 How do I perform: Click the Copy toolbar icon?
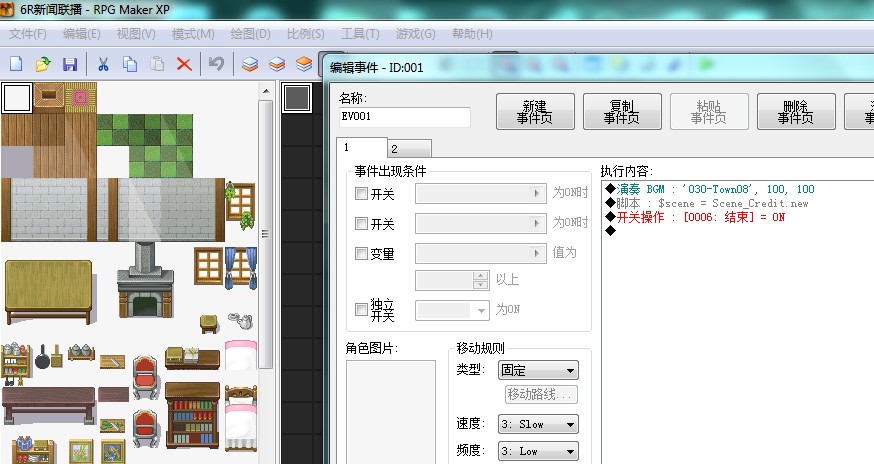[x=130, y=64]
